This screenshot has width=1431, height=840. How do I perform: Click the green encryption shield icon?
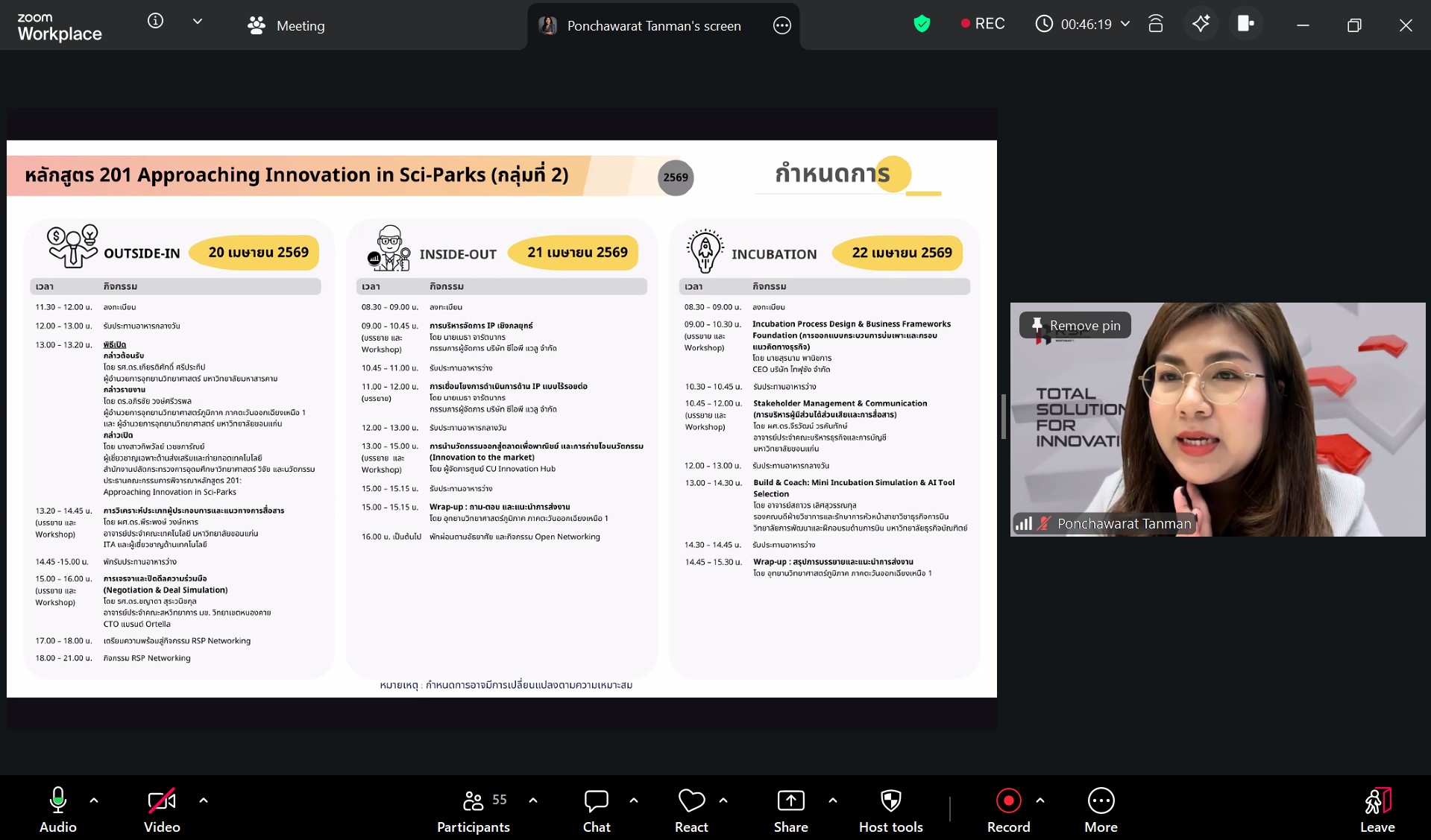click(922, 24)
